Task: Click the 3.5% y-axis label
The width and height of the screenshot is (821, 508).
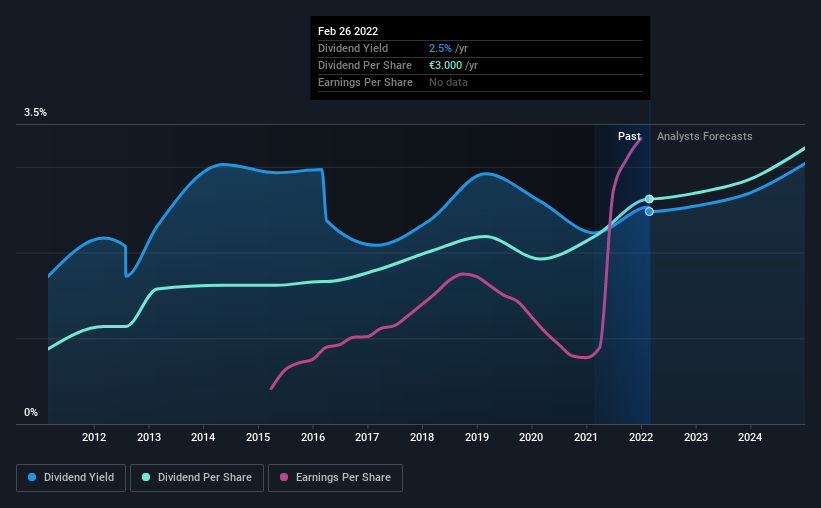Action: (35, 113)
